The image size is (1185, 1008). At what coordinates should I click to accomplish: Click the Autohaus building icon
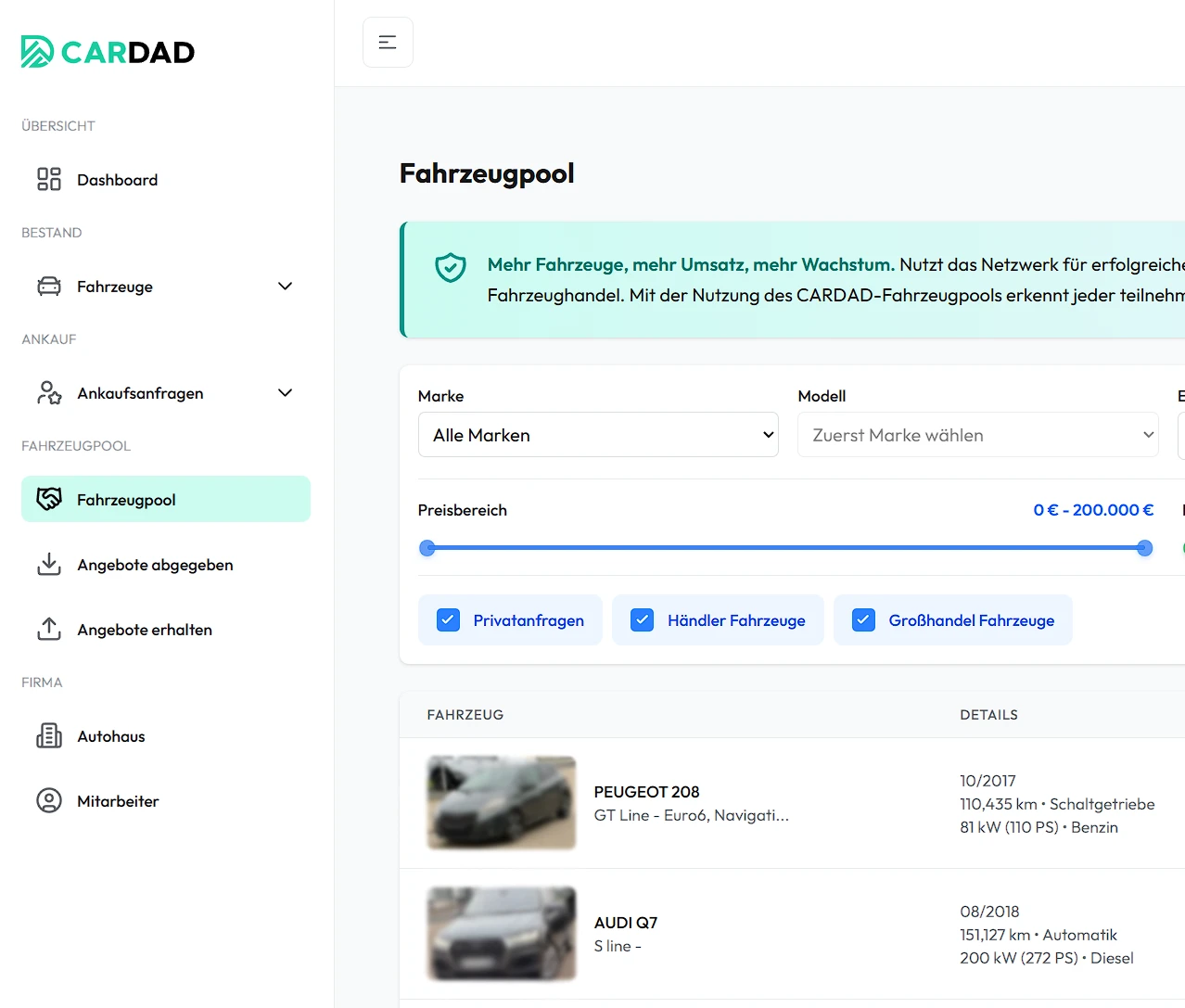pyautogui.click(x=49, y=736)
